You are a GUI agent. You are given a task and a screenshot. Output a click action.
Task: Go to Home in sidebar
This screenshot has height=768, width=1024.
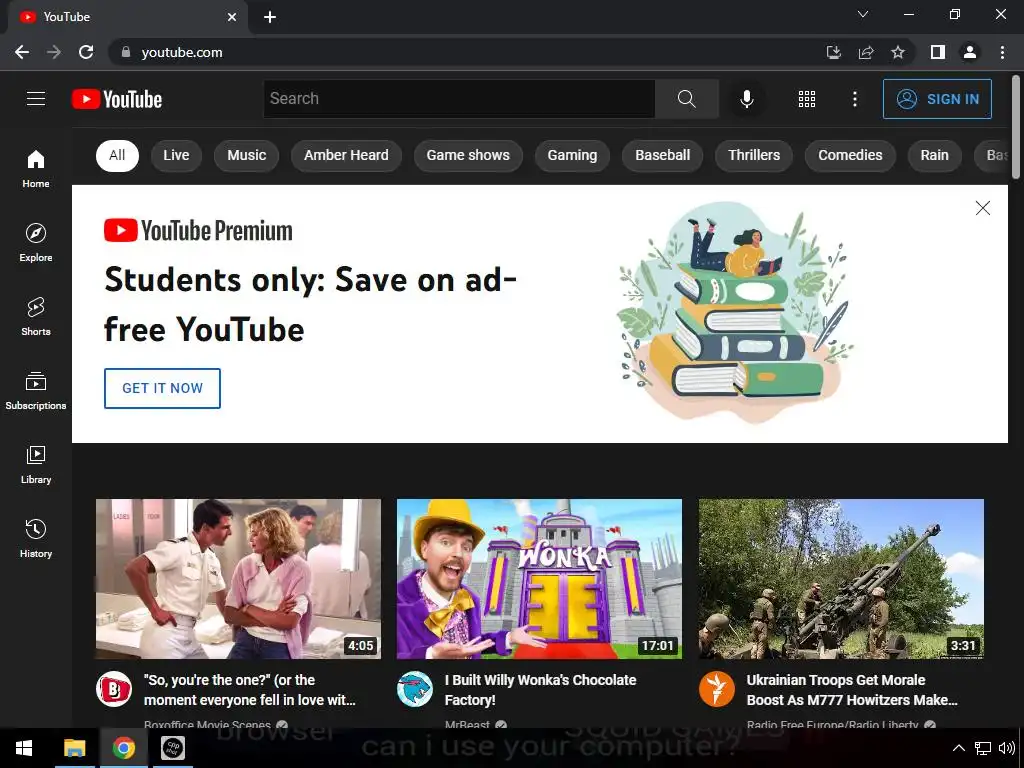coord(36,168)
